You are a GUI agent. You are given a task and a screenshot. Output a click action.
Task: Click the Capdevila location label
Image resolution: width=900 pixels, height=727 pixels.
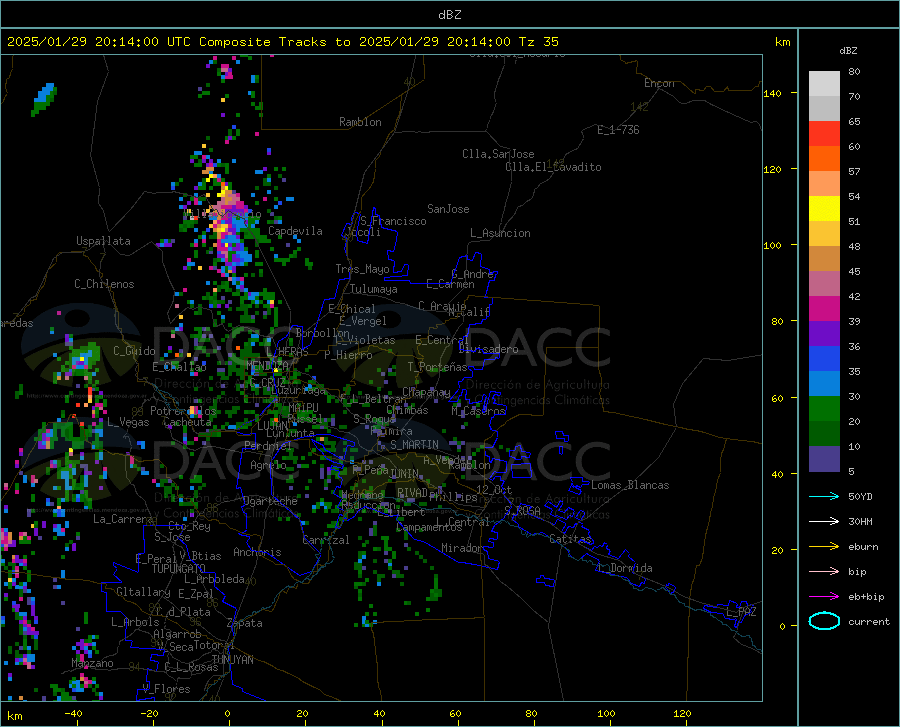[x=295, y=231]
